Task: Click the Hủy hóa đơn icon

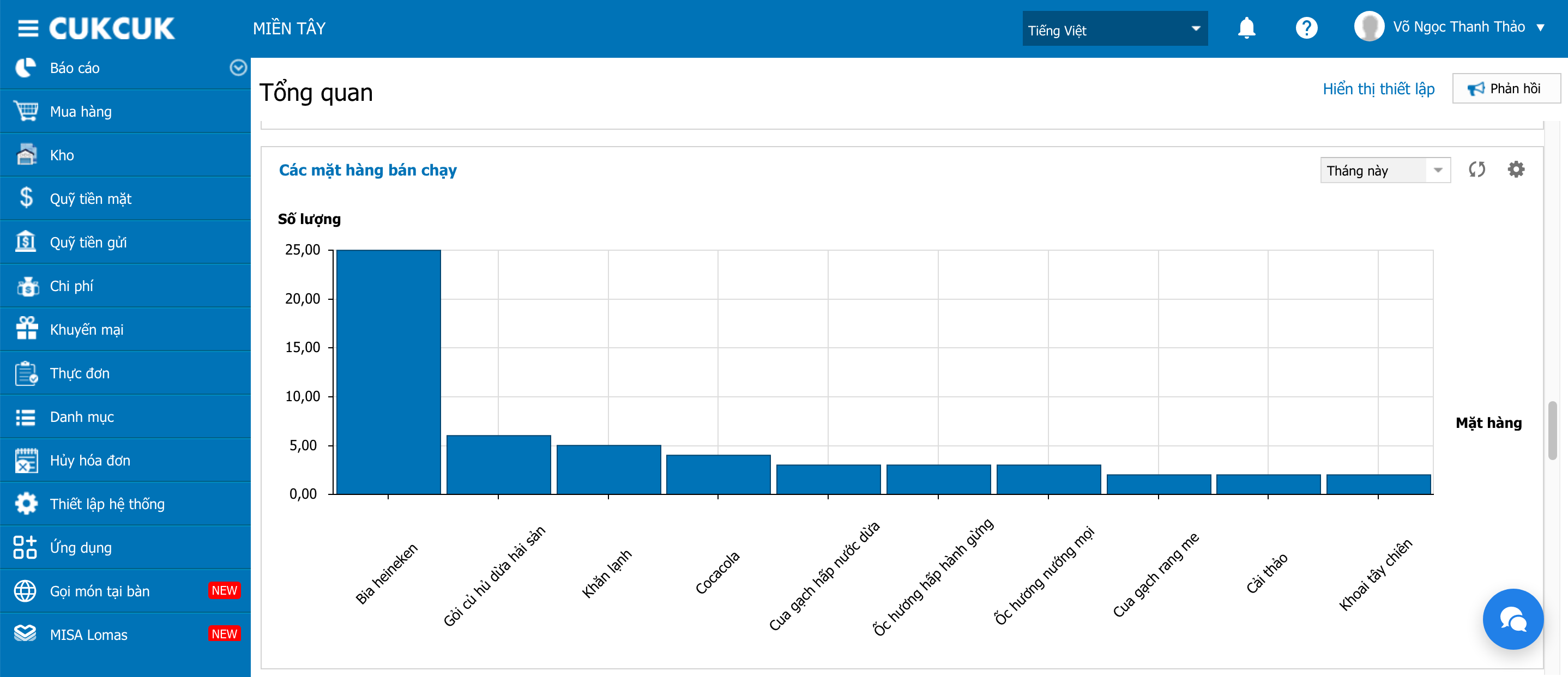Action: point(26,460)
